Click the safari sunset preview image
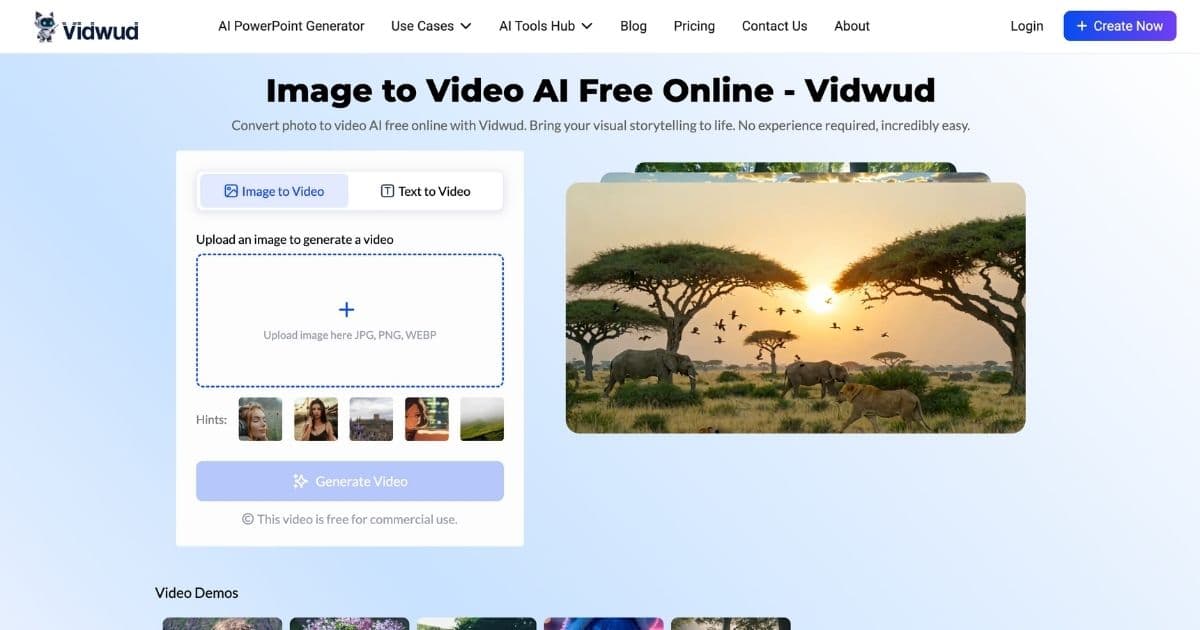 click(x=795, y=307)
